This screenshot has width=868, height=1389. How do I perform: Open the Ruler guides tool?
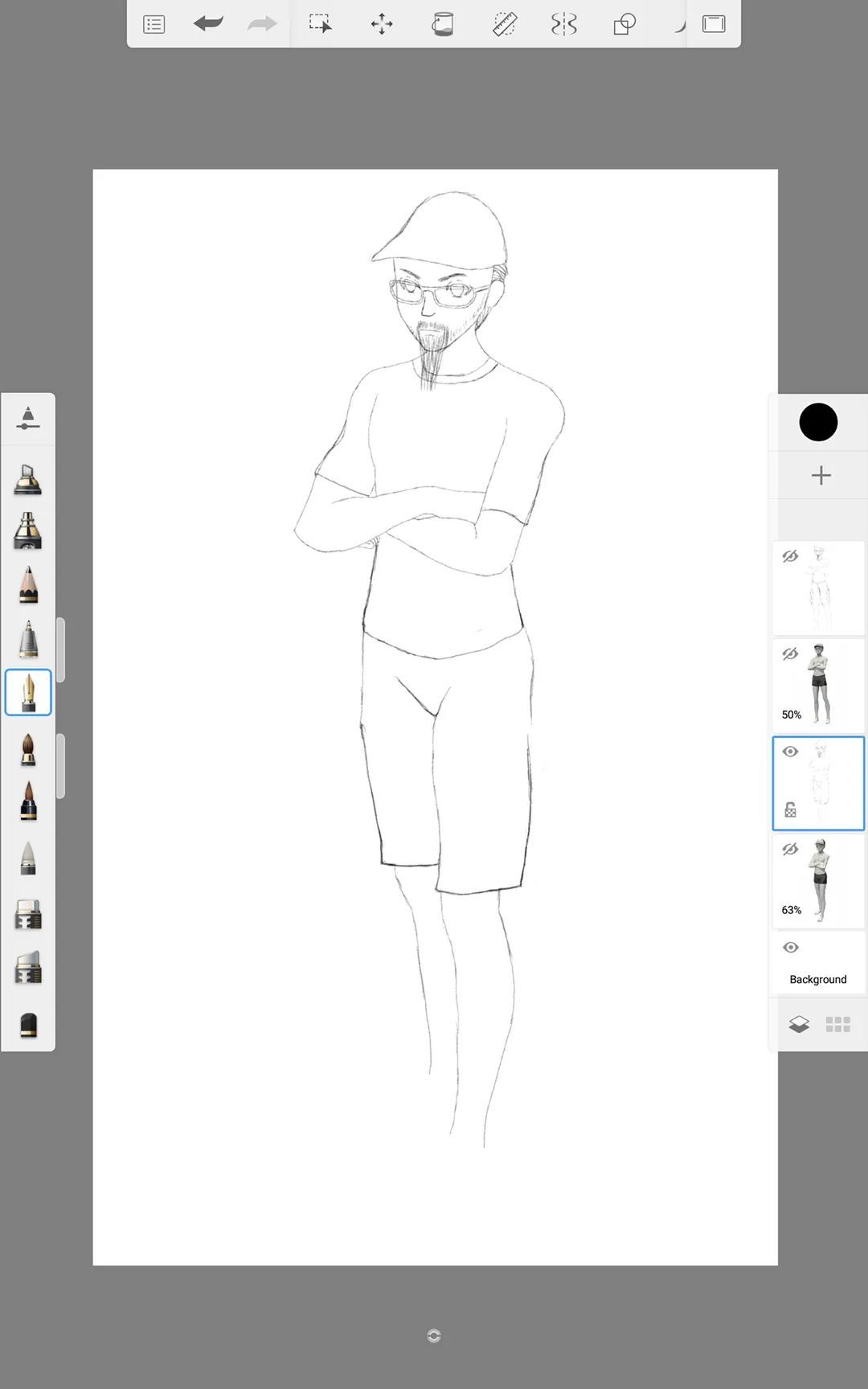click(504, 24)
